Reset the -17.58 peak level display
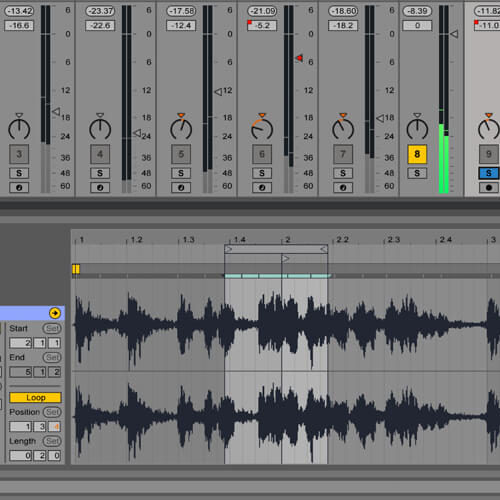The width and height of the screenshot is (500, 500). click(x=181, y=11)
